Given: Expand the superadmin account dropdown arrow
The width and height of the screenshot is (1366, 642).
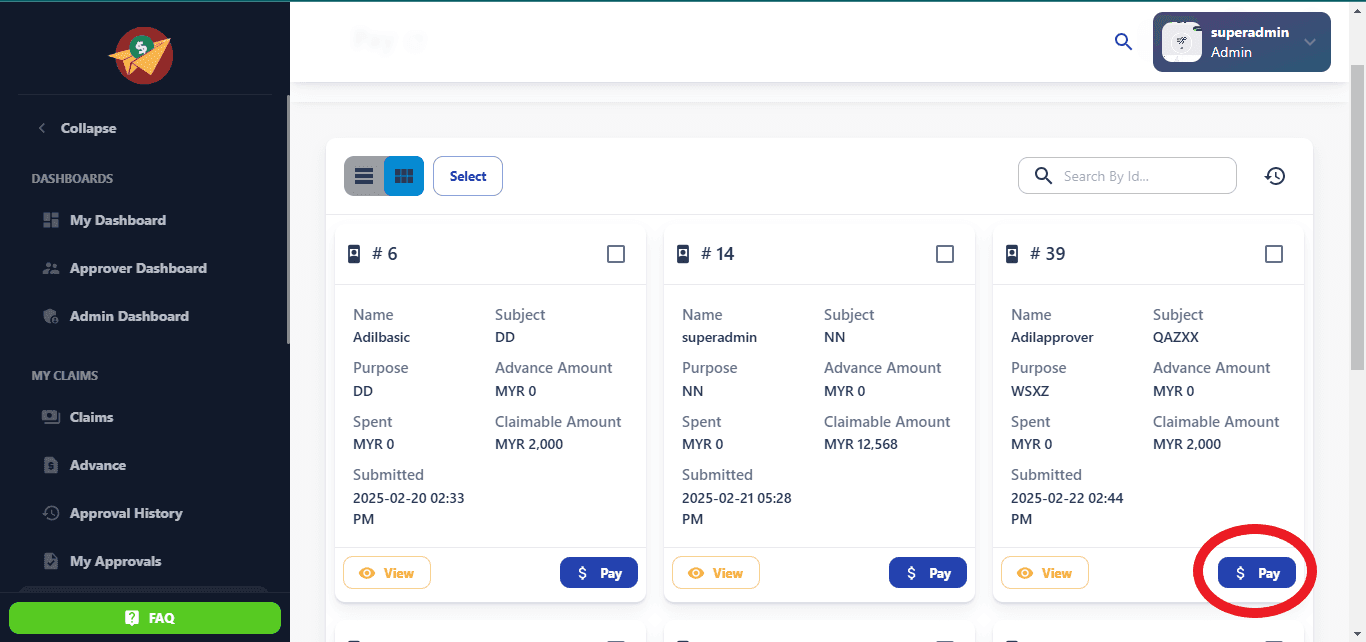Looking at the screenshot, I should pyautogui.click(x=1309, y=42).
